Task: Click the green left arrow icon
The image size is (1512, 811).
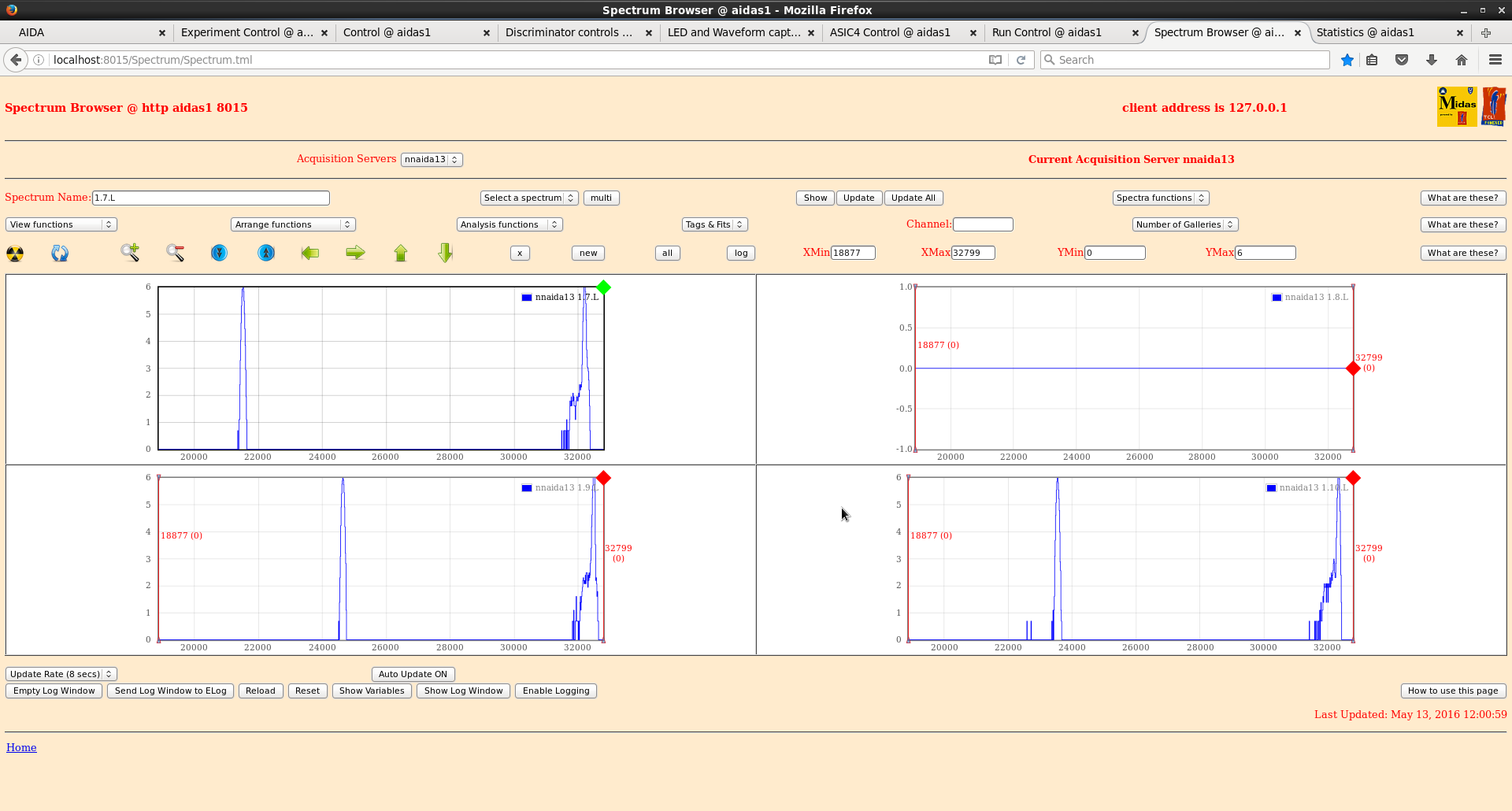Action: coord(310,253)
